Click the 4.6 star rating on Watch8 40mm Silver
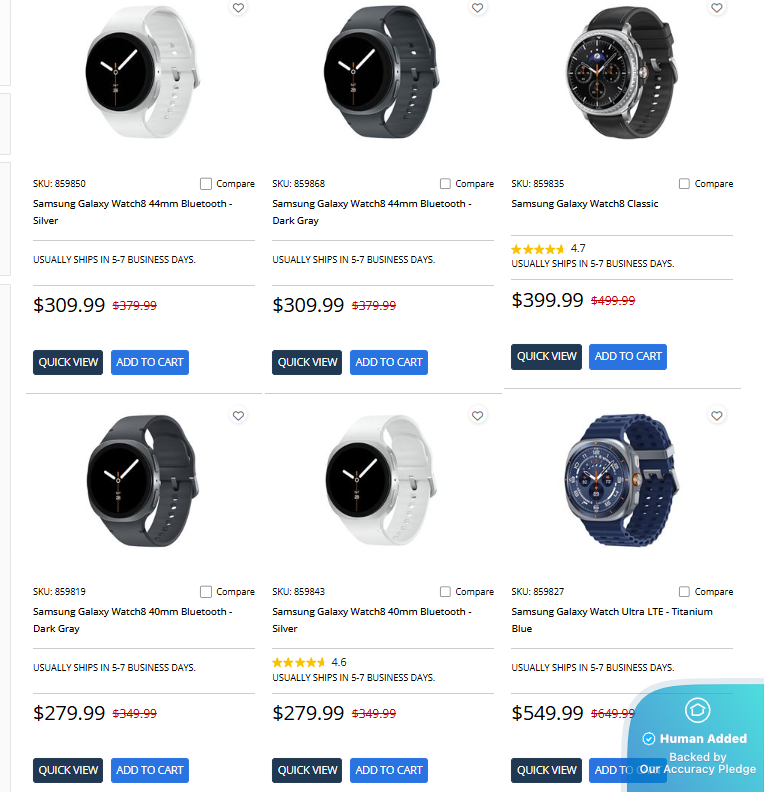The image size is (764, 792). point(309,662)
